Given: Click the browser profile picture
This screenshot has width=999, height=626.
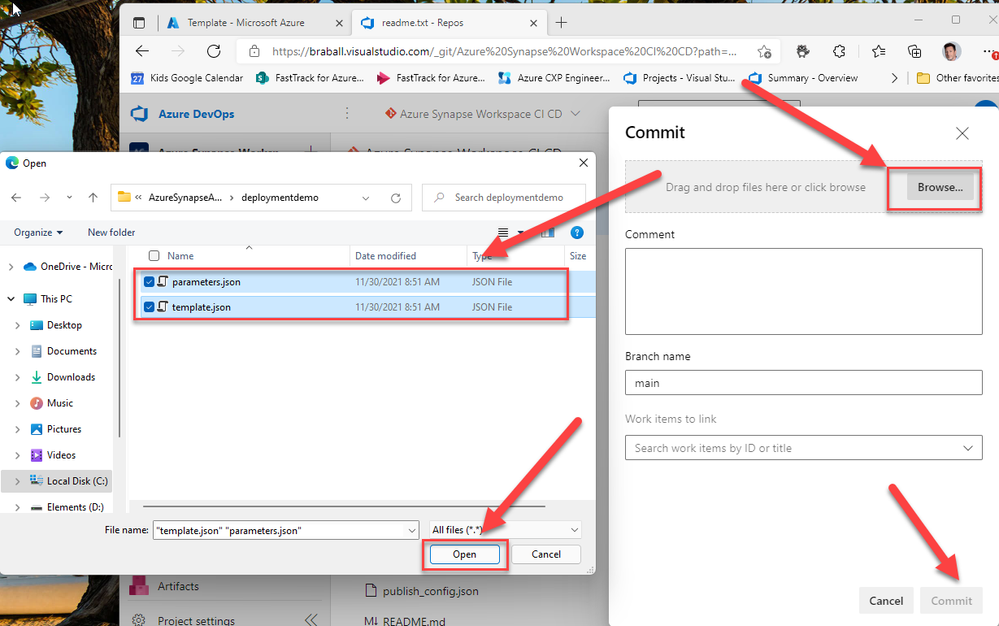Looking at the screenshot, I should point(951,52).
